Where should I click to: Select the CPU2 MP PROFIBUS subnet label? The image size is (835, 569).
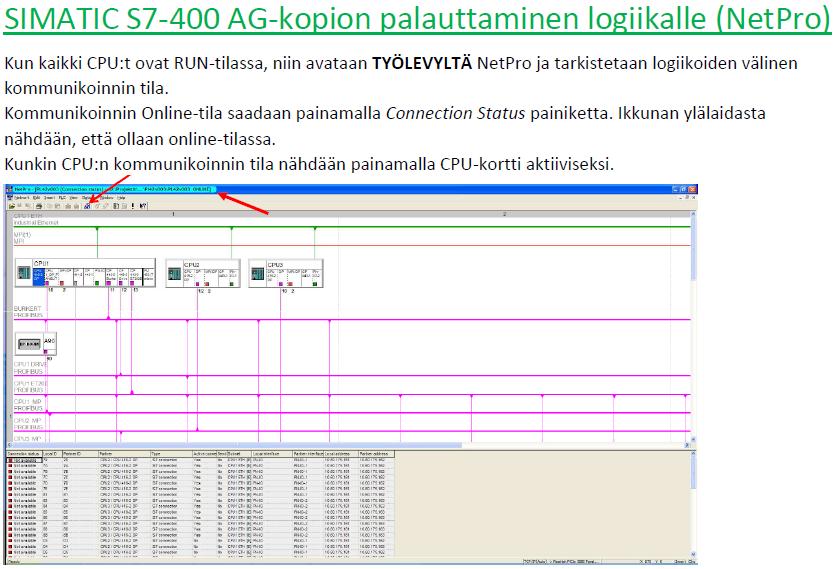(x=28, y=424)
